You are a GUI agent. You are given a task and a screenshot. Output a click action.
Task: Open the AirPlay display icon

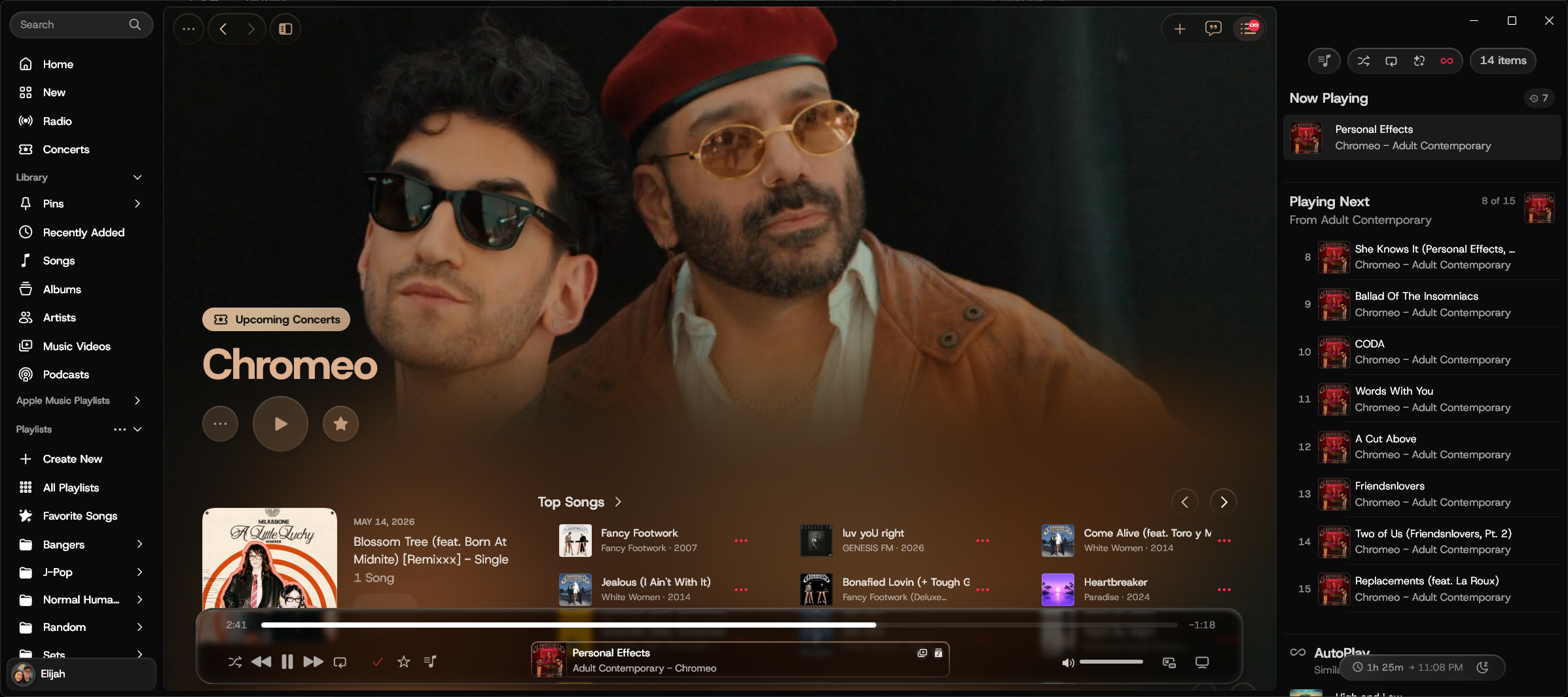pos(1202,662)
